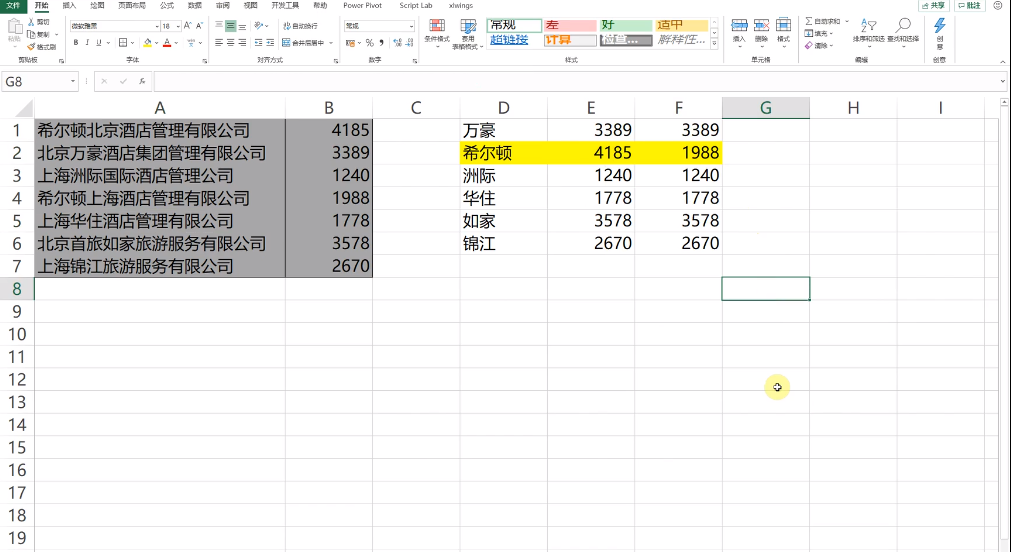Click Merge and Center (合并后居中)

pyautogui.click(x=304, y=43)
